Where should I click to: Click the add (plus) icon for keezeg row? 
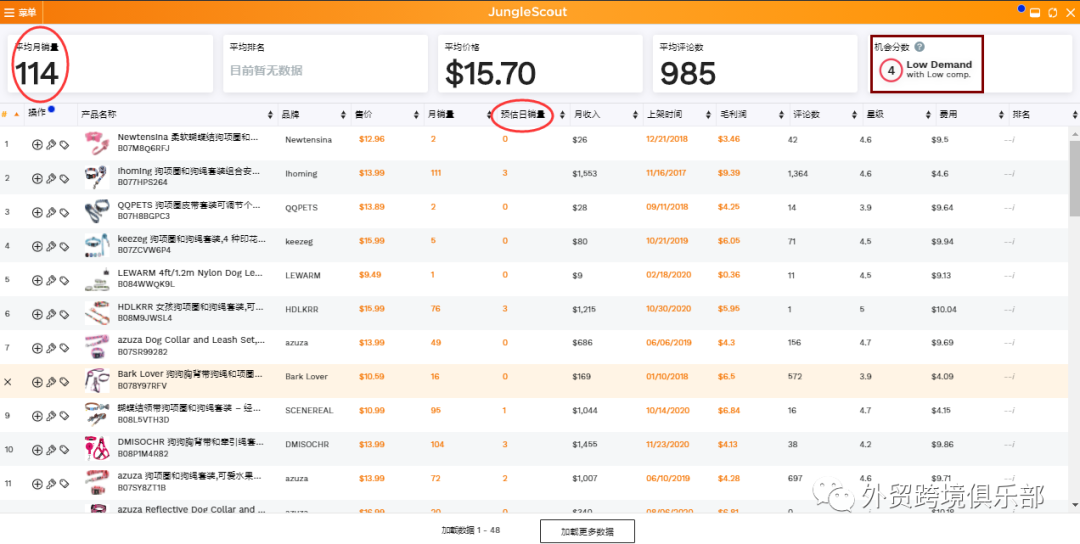point(37,247)
